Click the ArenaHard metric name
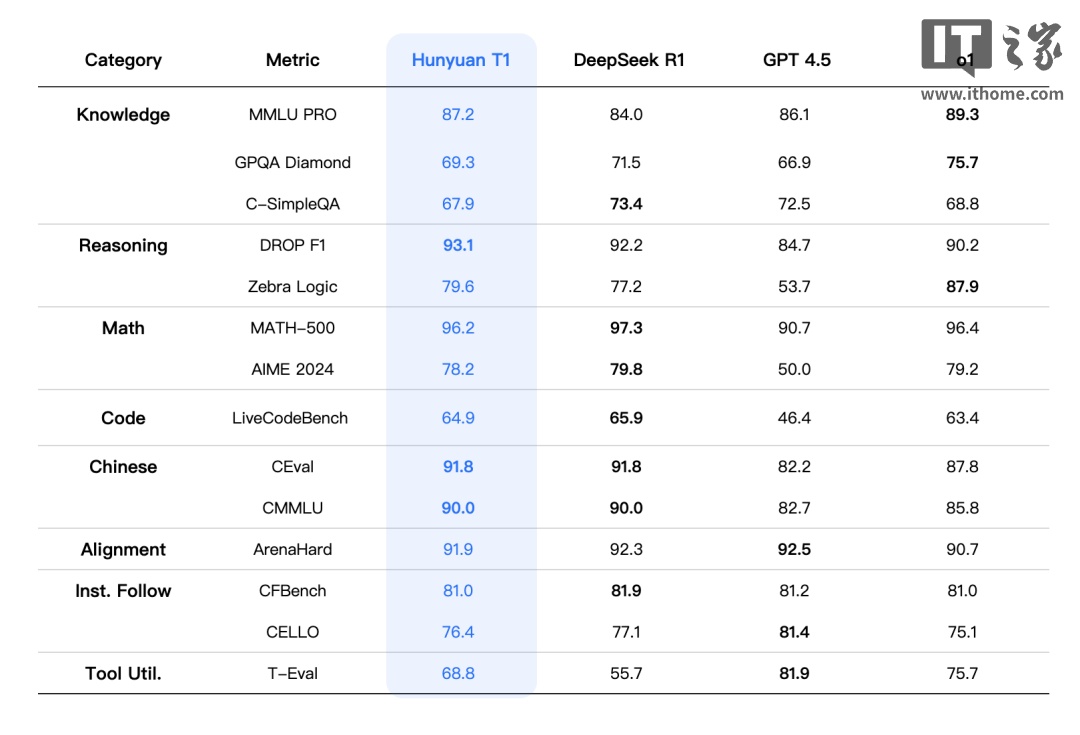 click(x=293, y=550)
